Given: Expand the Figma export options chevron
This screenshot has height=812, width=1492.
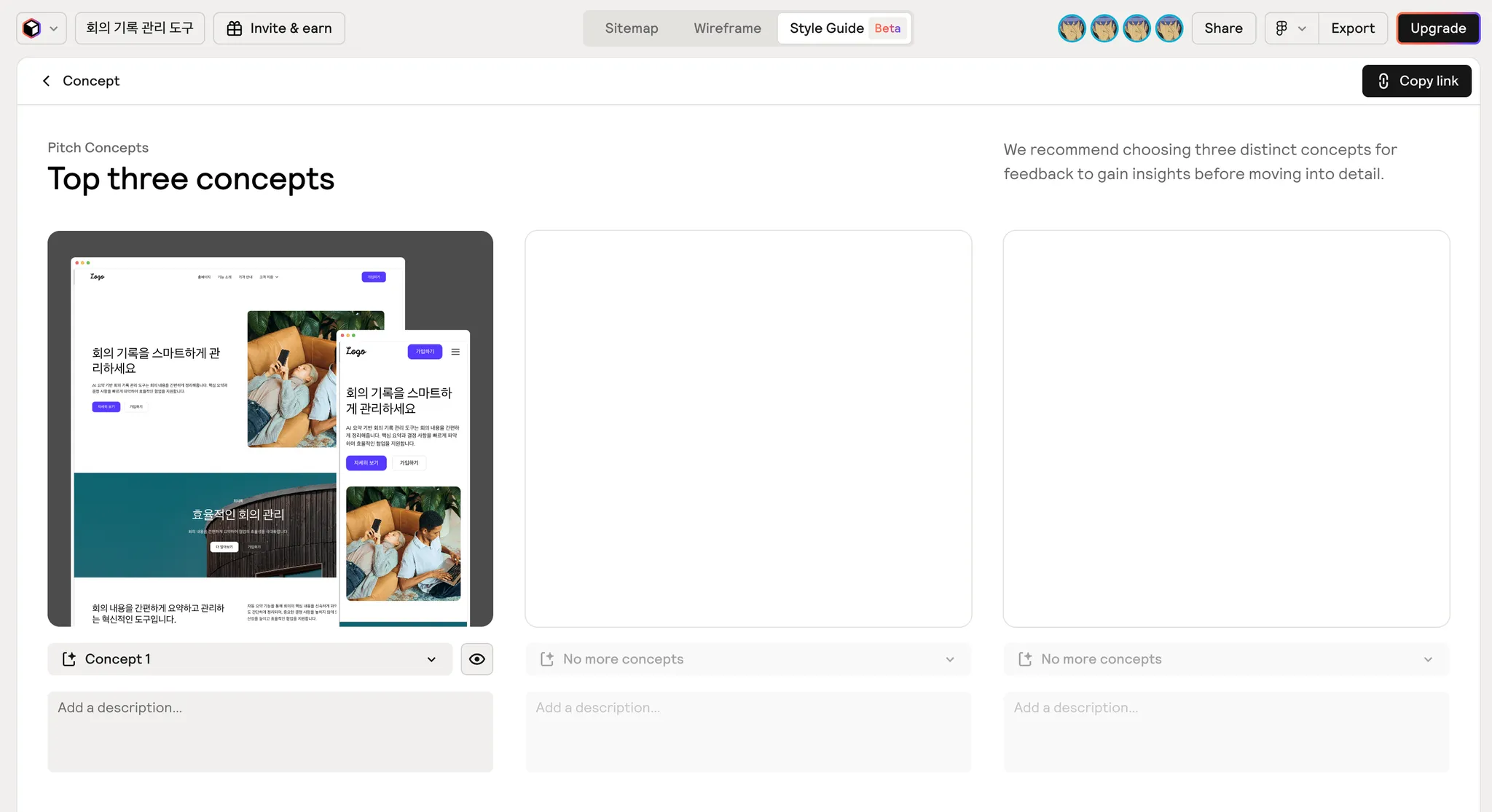Looking at the screenshot, I should click(x=1303, y=28).
